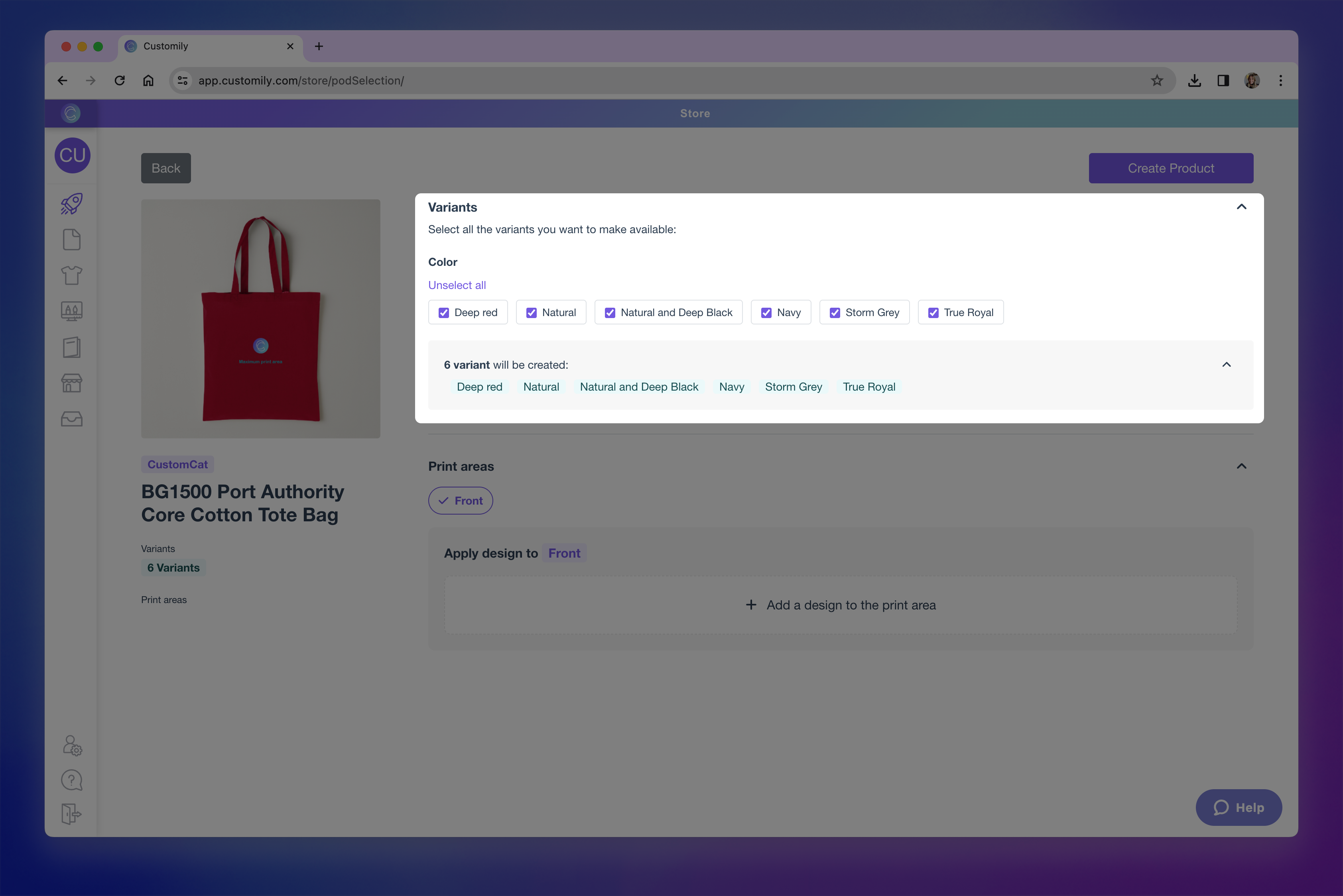Open the rocket launch icon in sidebar
Image resolution: width=1343 pixels, height=896 pixels.
pos(71,204)
